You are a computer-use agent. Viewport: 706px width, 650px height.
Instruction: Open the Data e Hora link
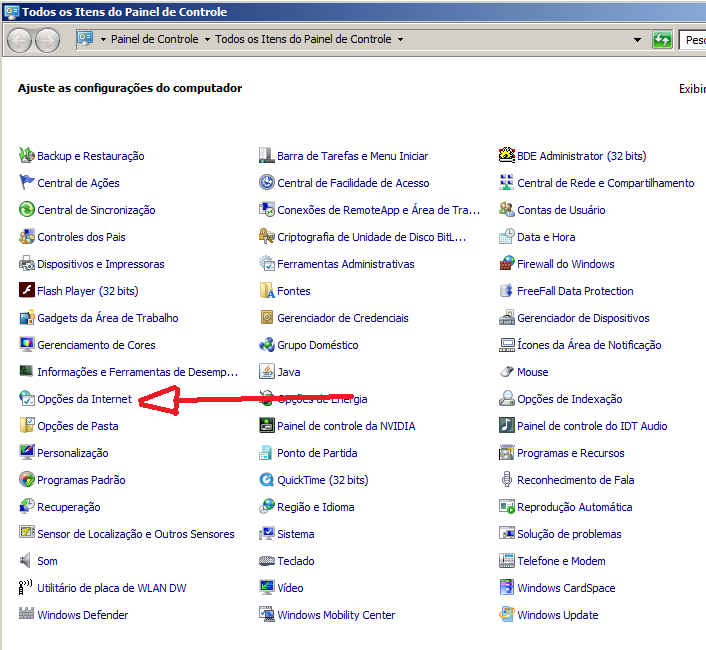pos(546,237)
